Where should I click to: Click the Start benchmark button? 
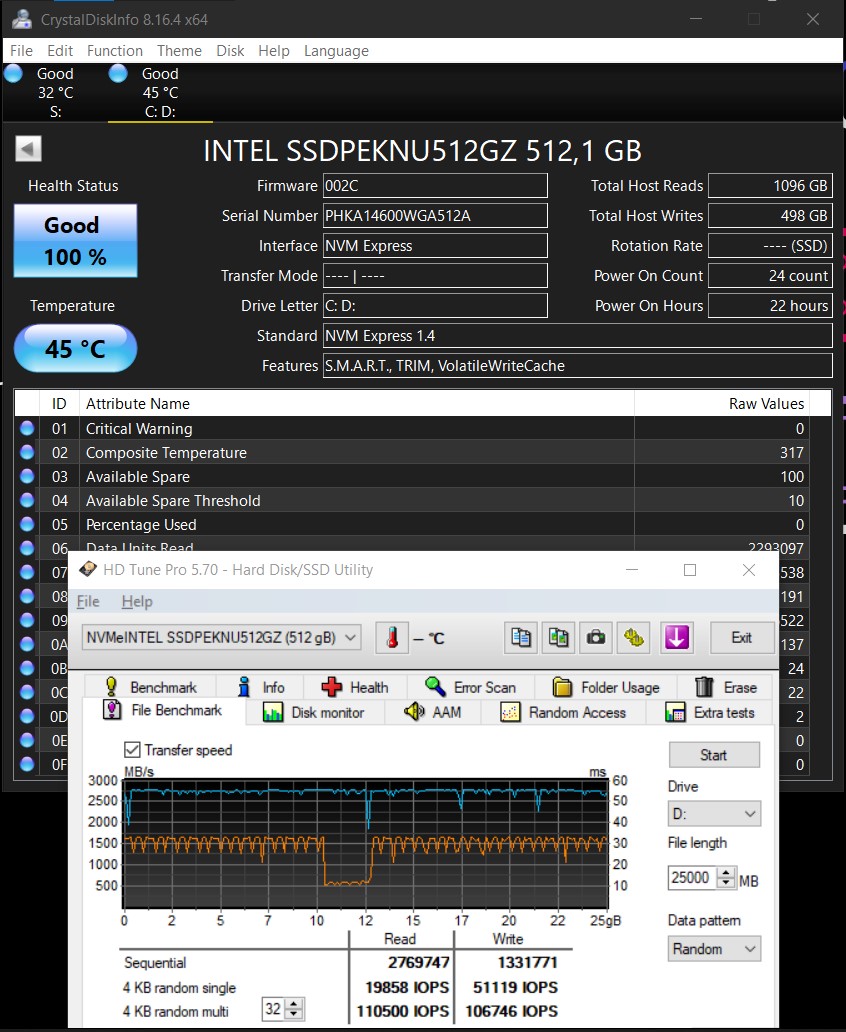tap(714, 754)
